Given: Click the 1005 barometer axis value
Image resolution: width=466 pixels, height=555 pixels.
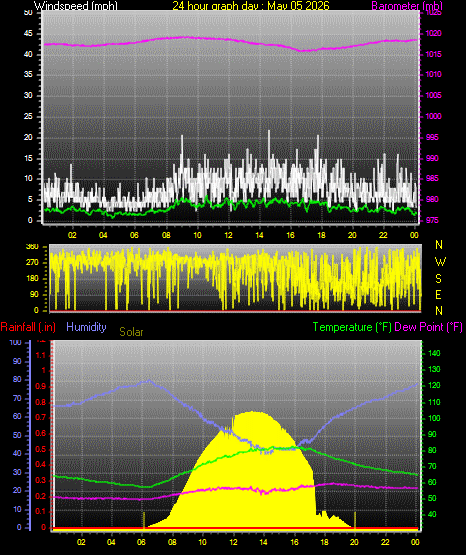Looking at the screenshot, I should click(x=433, y=95).
